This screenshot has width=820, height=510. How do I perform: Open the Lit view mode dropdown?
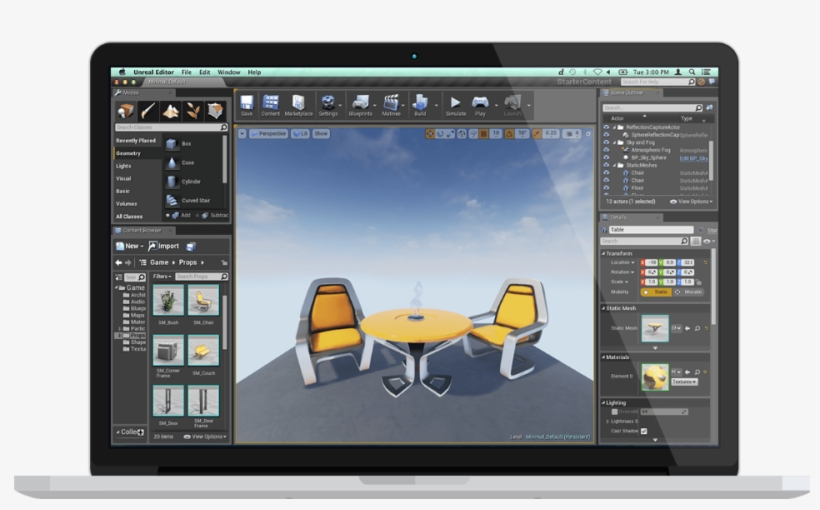300,134
